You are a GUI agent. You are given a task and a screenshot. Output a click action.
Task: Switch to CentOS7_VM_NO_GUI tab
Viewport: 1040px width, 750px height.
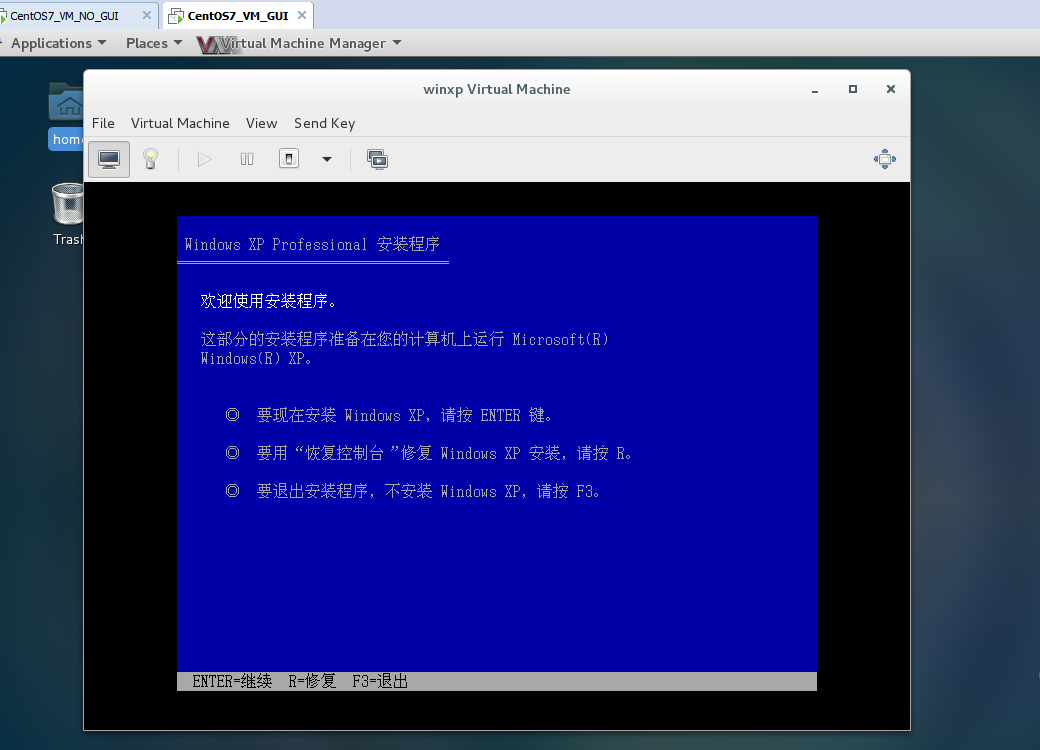tap(64, 16)
